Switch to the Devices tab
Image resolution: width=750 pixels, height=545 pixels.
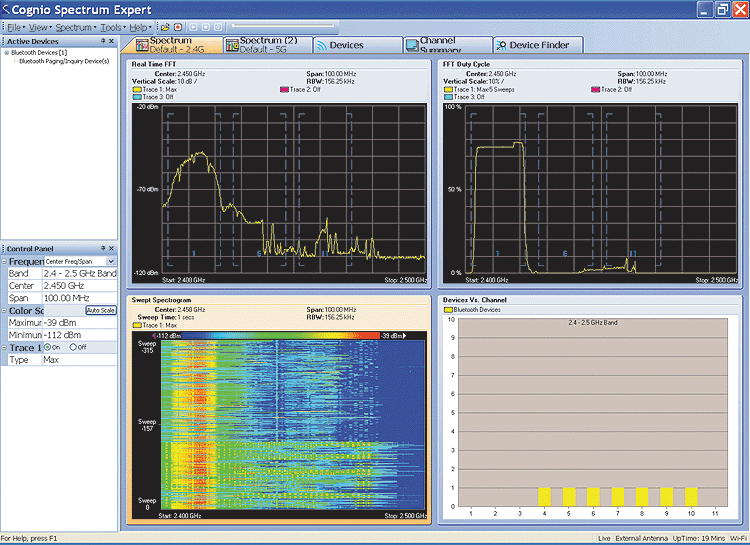358,45
